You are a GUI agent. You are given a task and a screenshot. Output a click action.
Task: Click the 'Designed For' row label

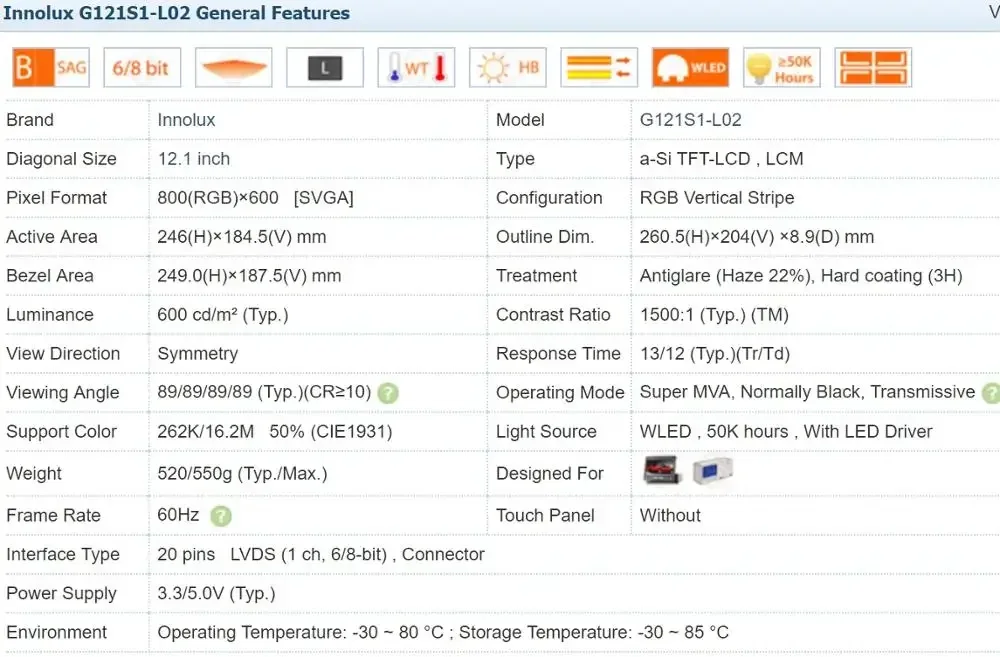tap(550, 473)
